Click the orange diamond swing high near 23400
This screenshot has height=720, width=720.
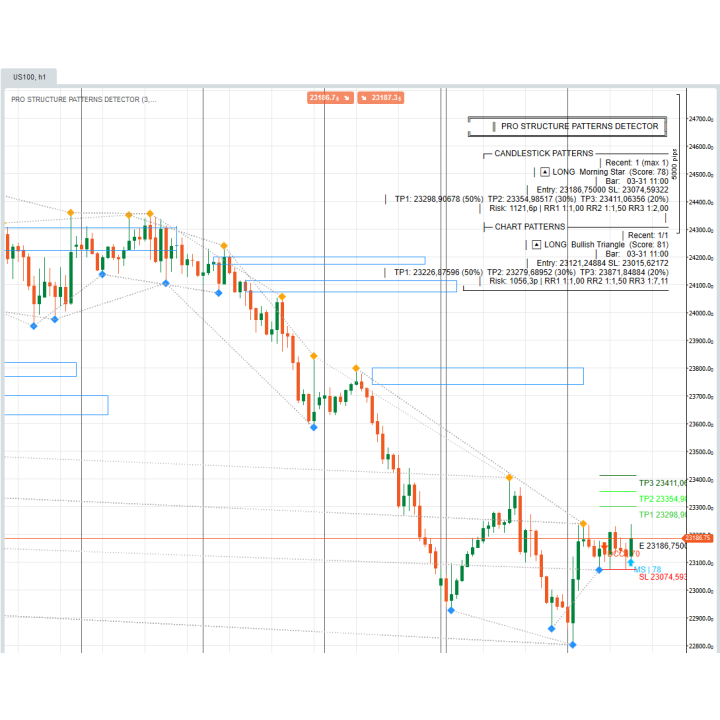tap(509, 478)
